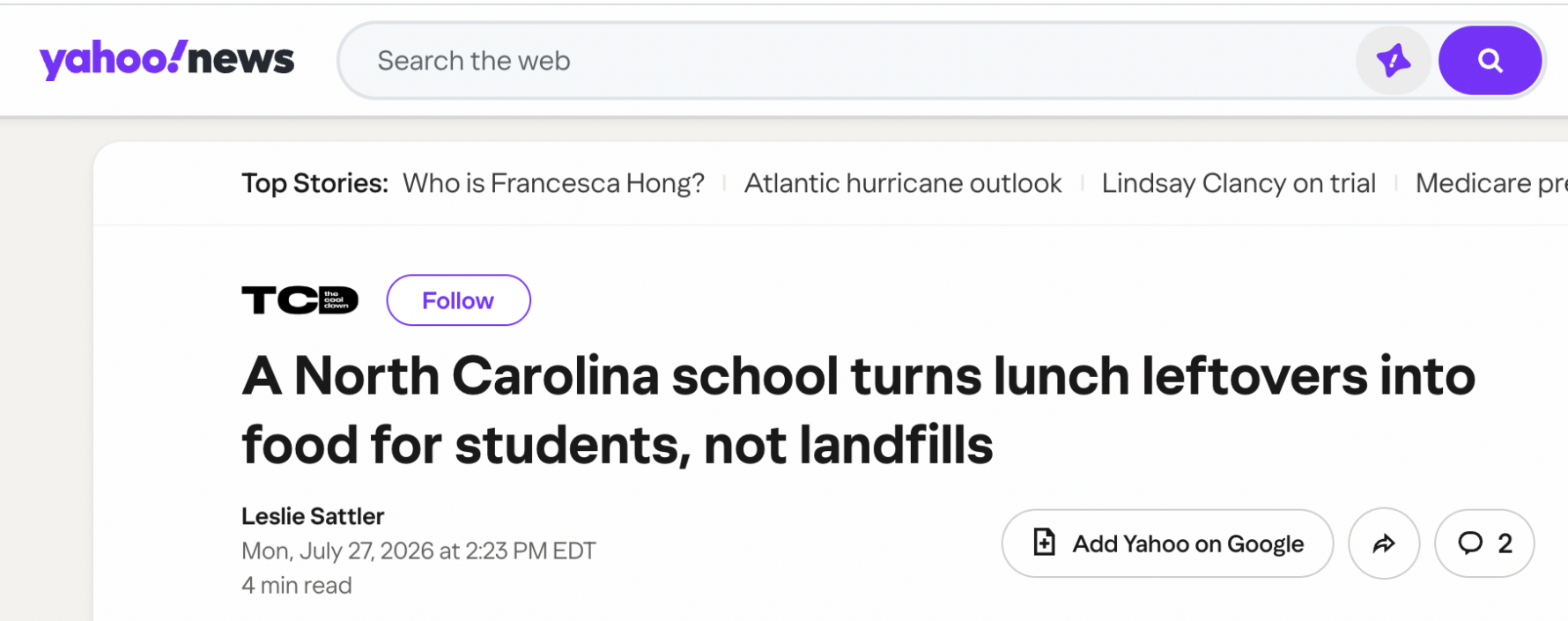This screenshot has height=621, width=1568.
Task: Click the comment count number 2
Action: point(1505,543)
